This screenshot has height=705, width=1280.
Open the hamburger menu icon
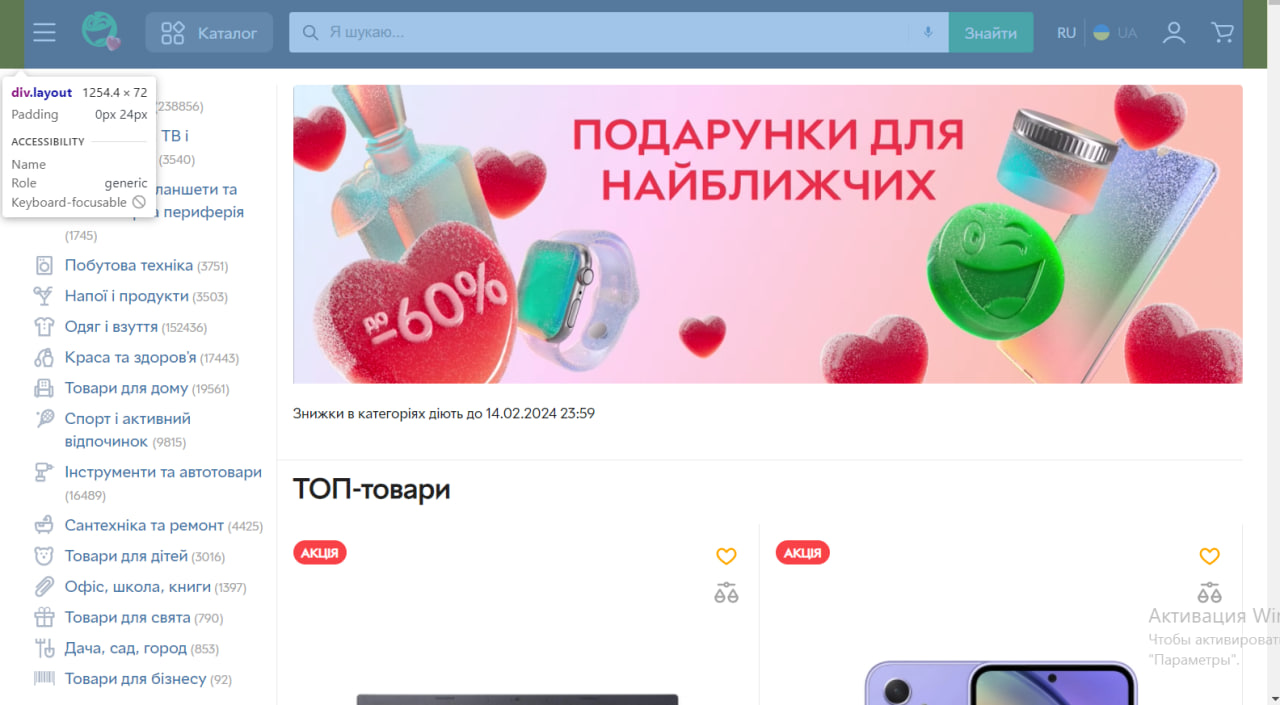(x=44, y=33)
